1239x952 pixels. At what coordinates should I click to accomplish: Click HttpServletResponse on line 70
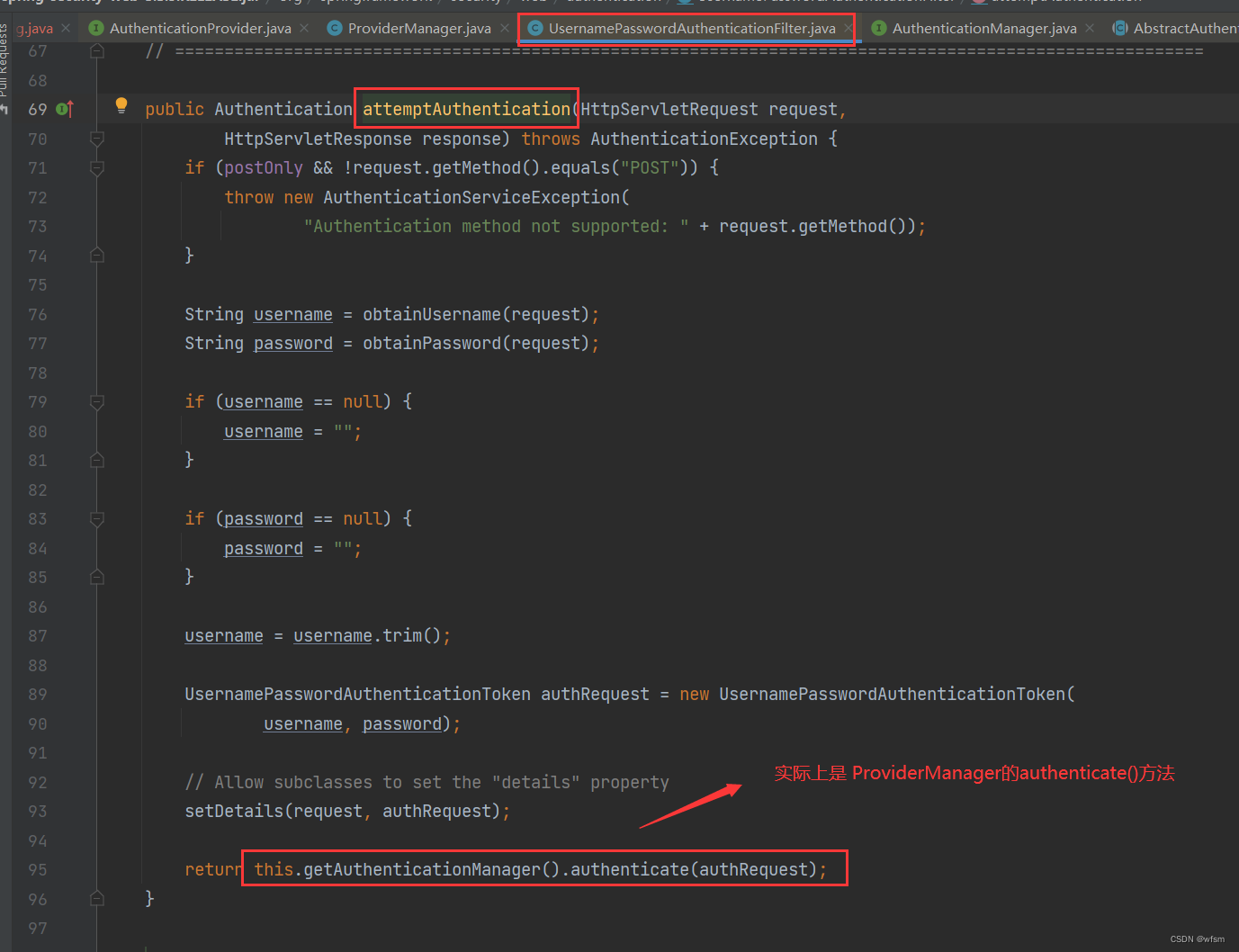pos(318,139)
